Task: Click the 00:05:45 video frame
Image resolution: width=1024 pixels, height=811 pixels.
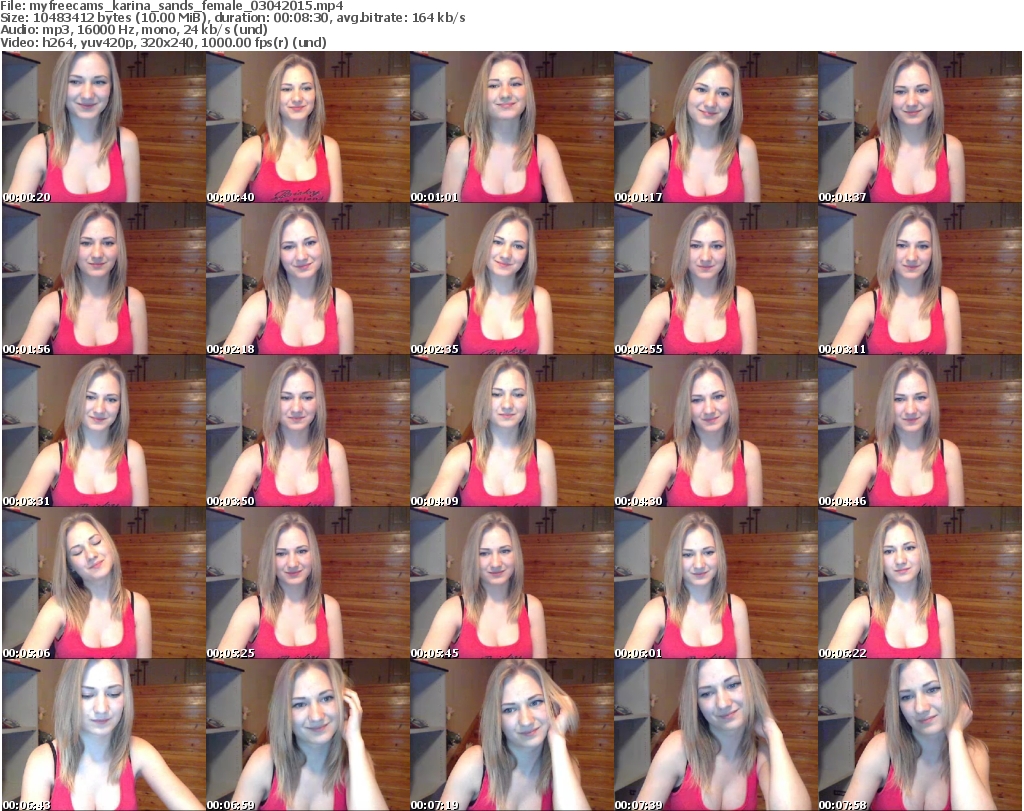Action: pyautogui.click(x=511, y=583)
